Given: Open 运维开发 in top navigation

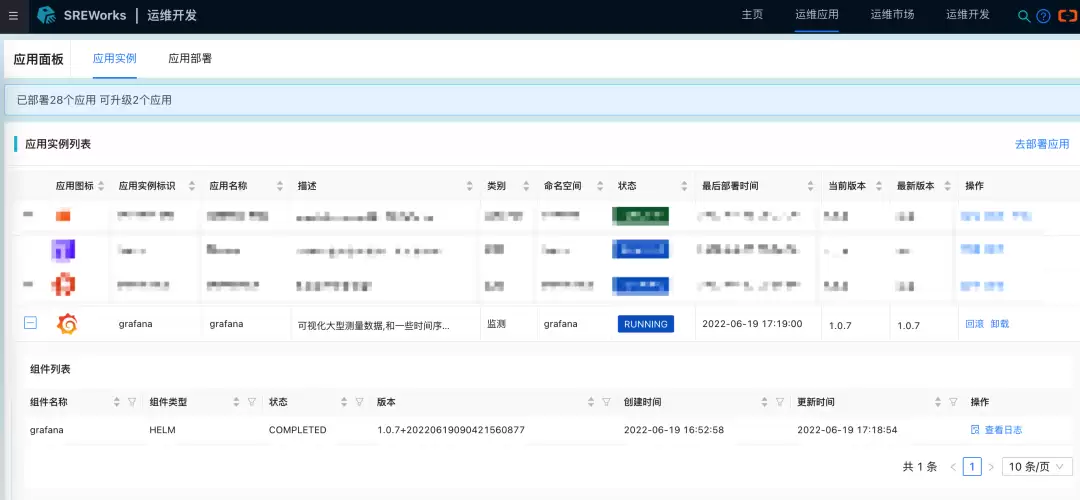Looking at the screenshot, I should coord(968,14).
